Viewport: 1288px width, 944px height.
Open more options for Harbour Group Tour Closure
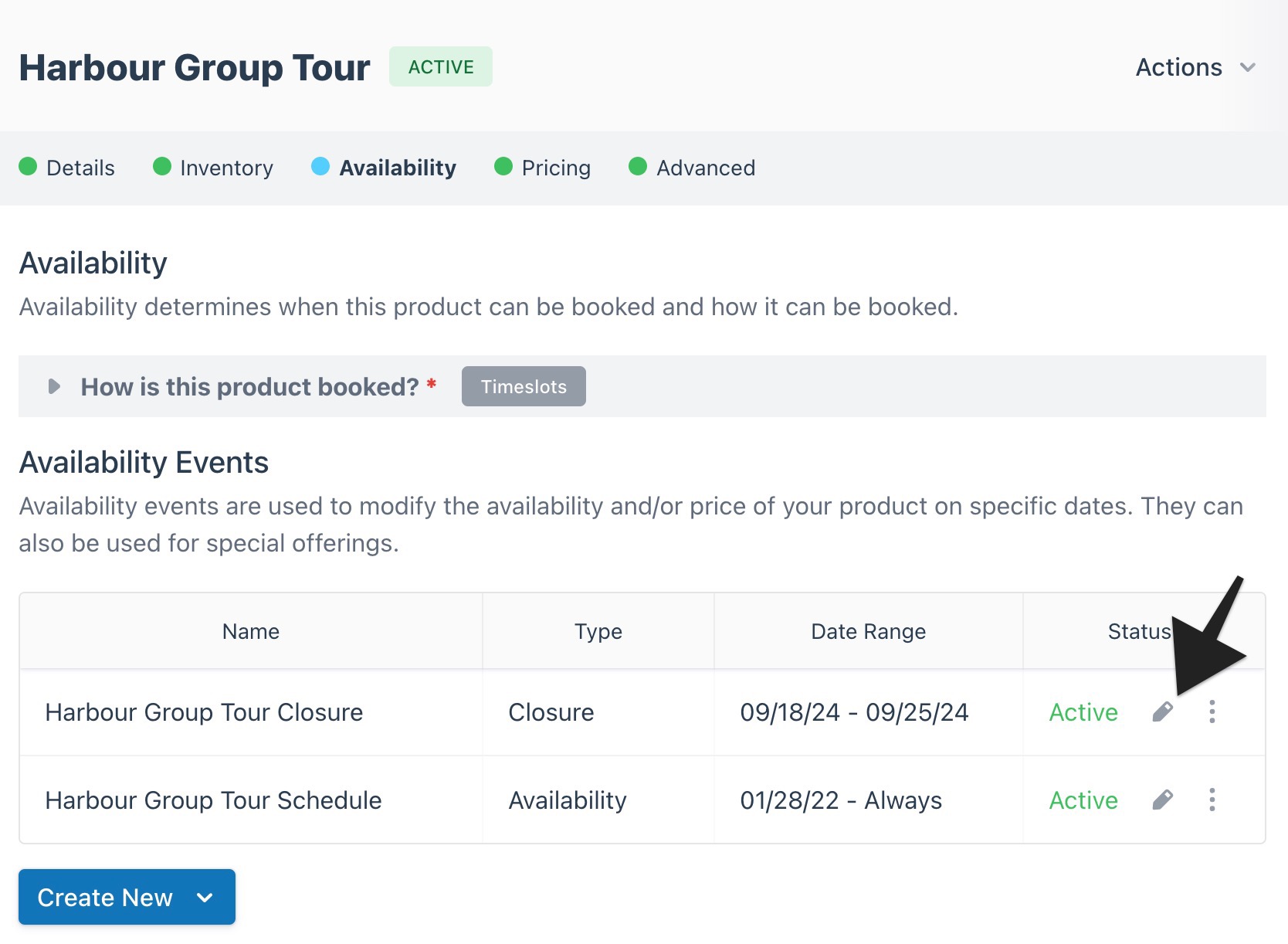point(1212,711)
